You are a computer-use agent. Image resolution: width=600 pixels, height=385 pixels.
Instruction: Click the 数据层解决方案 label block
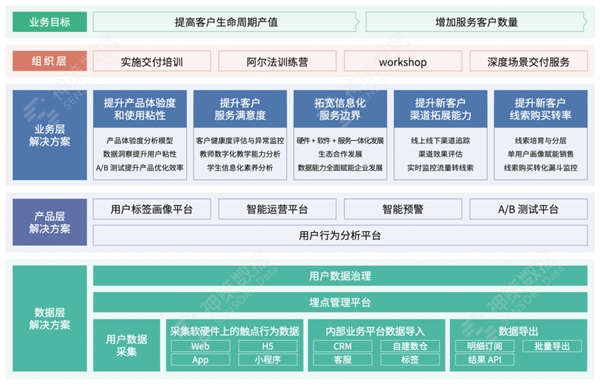pyautogui.click(x=50, y=318)
